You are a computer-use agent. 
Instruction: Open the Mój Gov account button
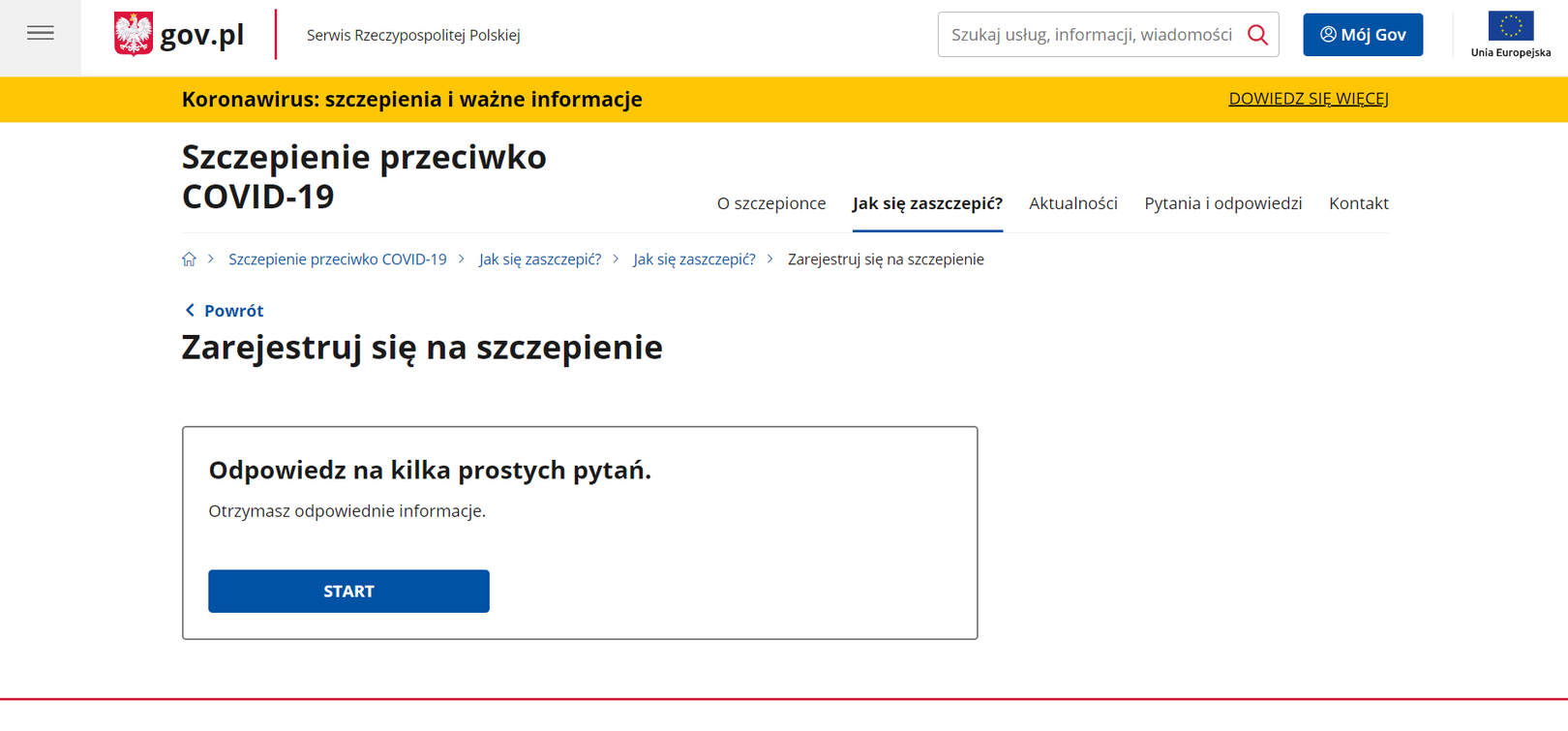[x=1362, y=35]
